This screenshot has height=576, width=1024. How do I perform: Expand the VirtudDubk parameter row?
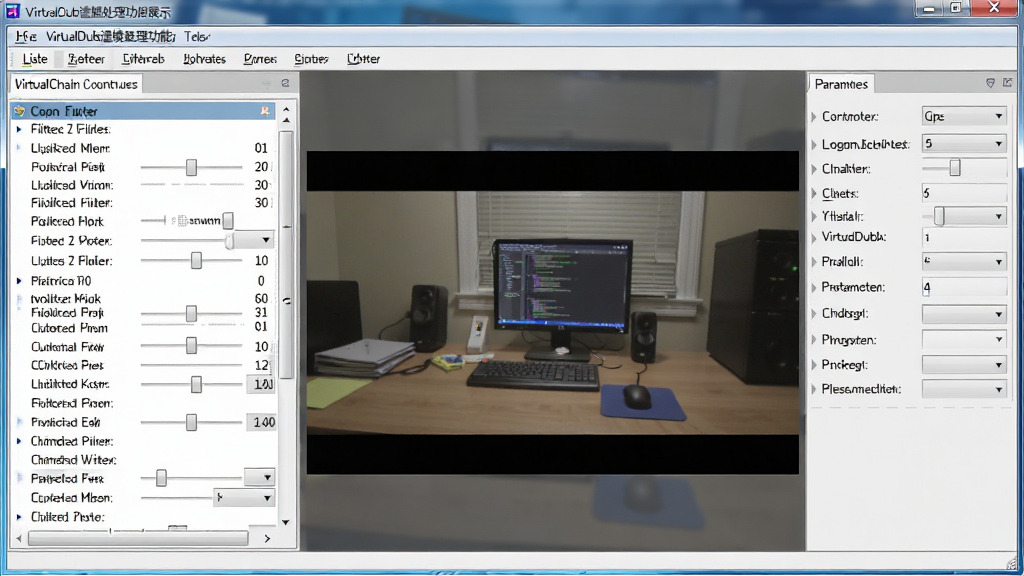click(814, 238)
